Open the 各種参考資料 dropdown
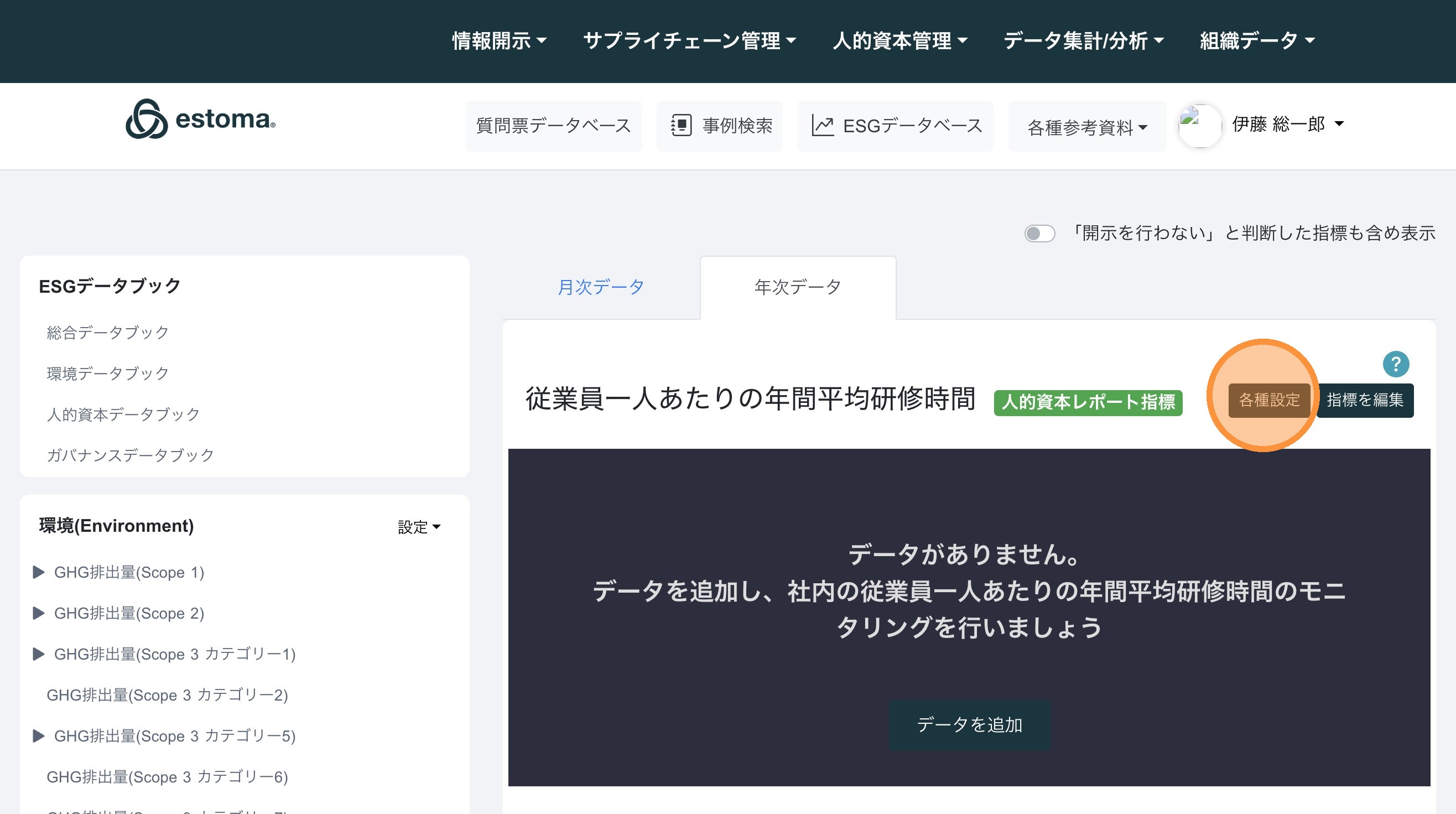This screenshot has width=1456, height=814. click(1086, 127)
